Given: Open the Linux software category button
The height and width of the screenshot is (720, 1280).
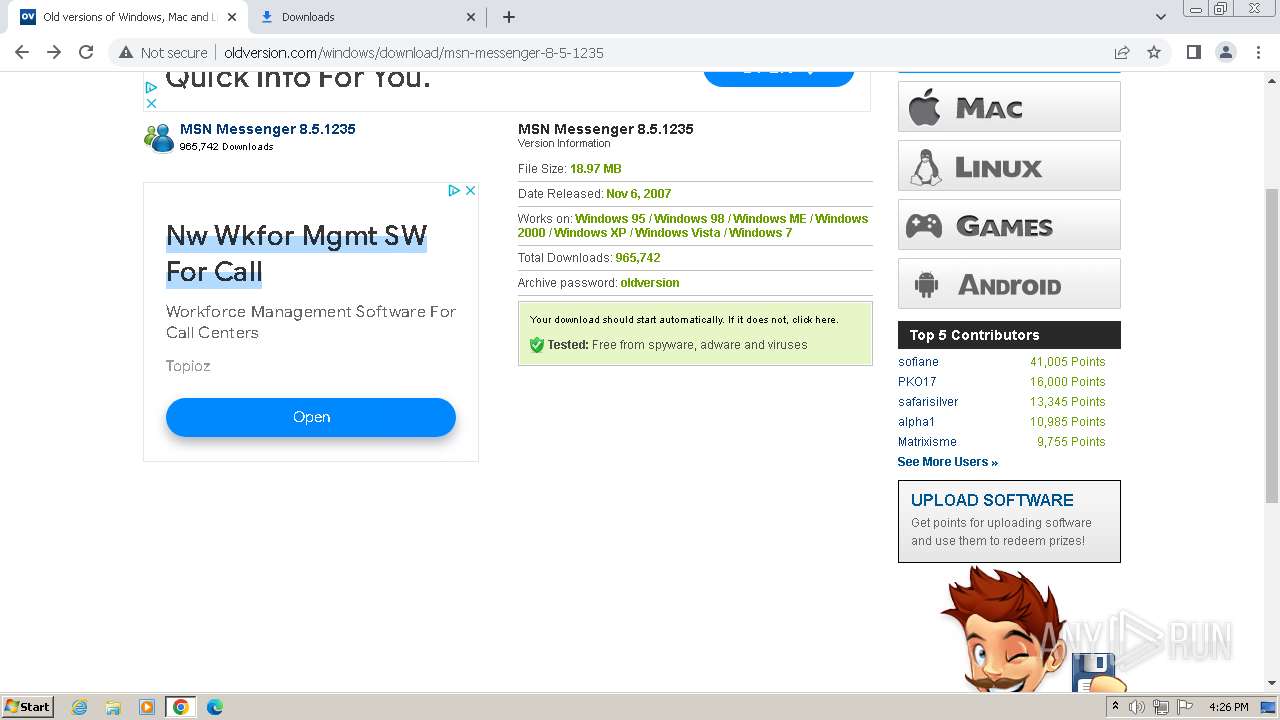Looking at the screenshot, I should 1009,165.
